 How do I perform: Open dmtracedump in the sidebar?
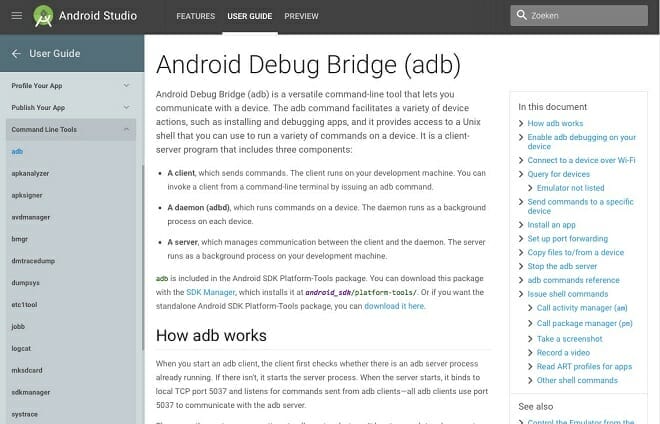(x=33, y=261)
